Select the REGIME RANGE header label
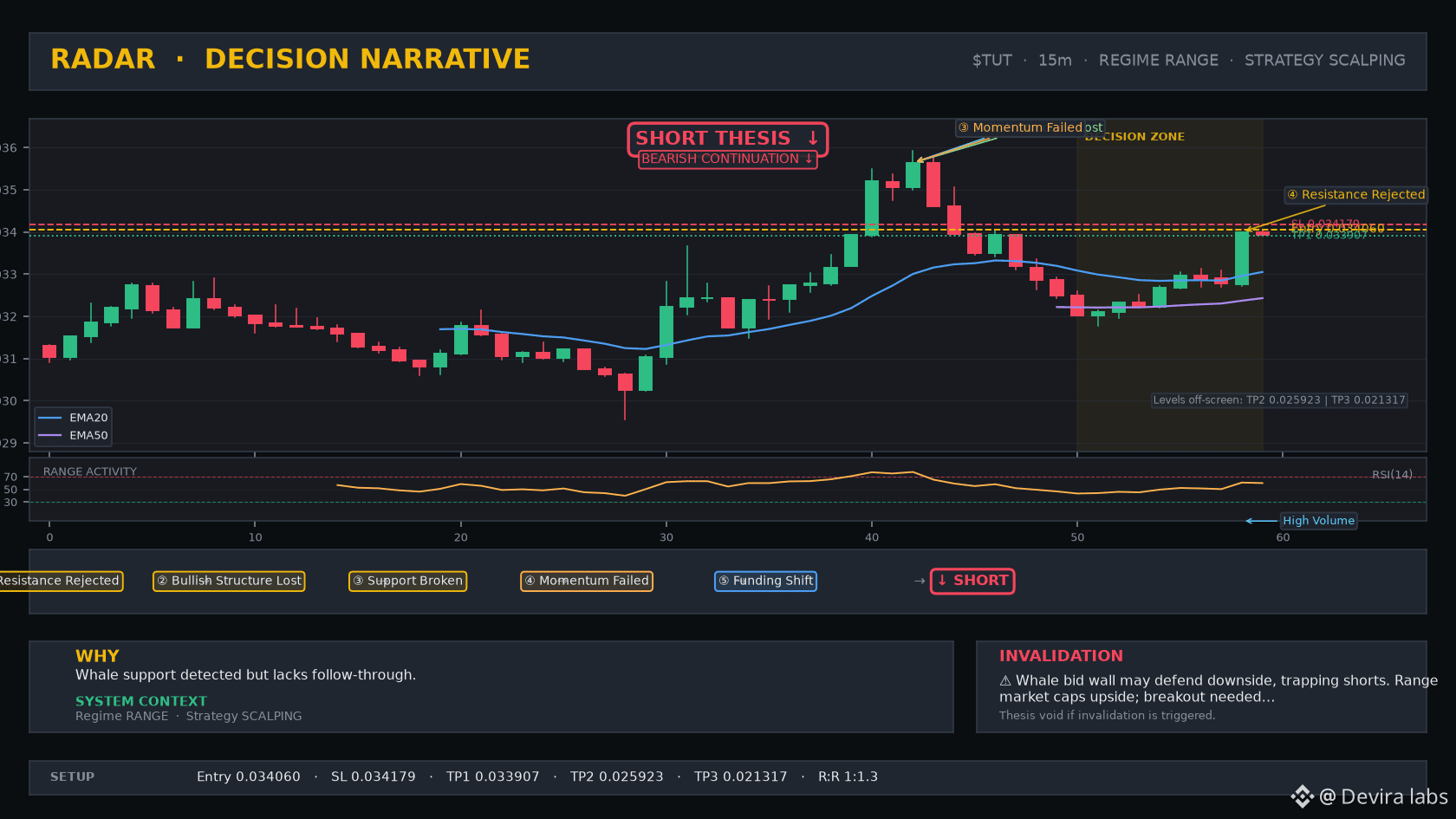Viewport: 1456px width, 819px height. click(1158, 61)
